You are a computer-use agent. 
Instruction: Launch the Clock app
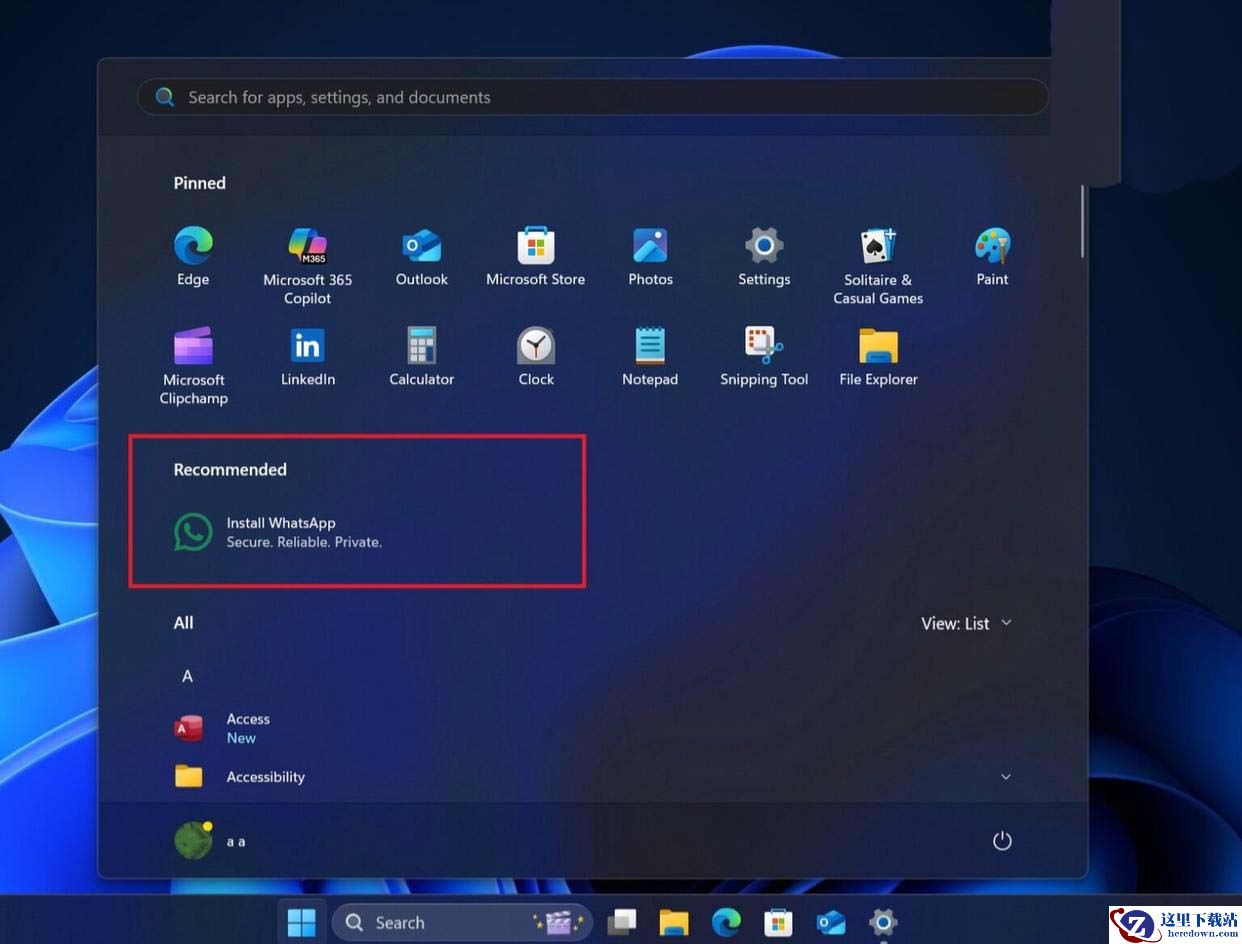click(536, 357)
